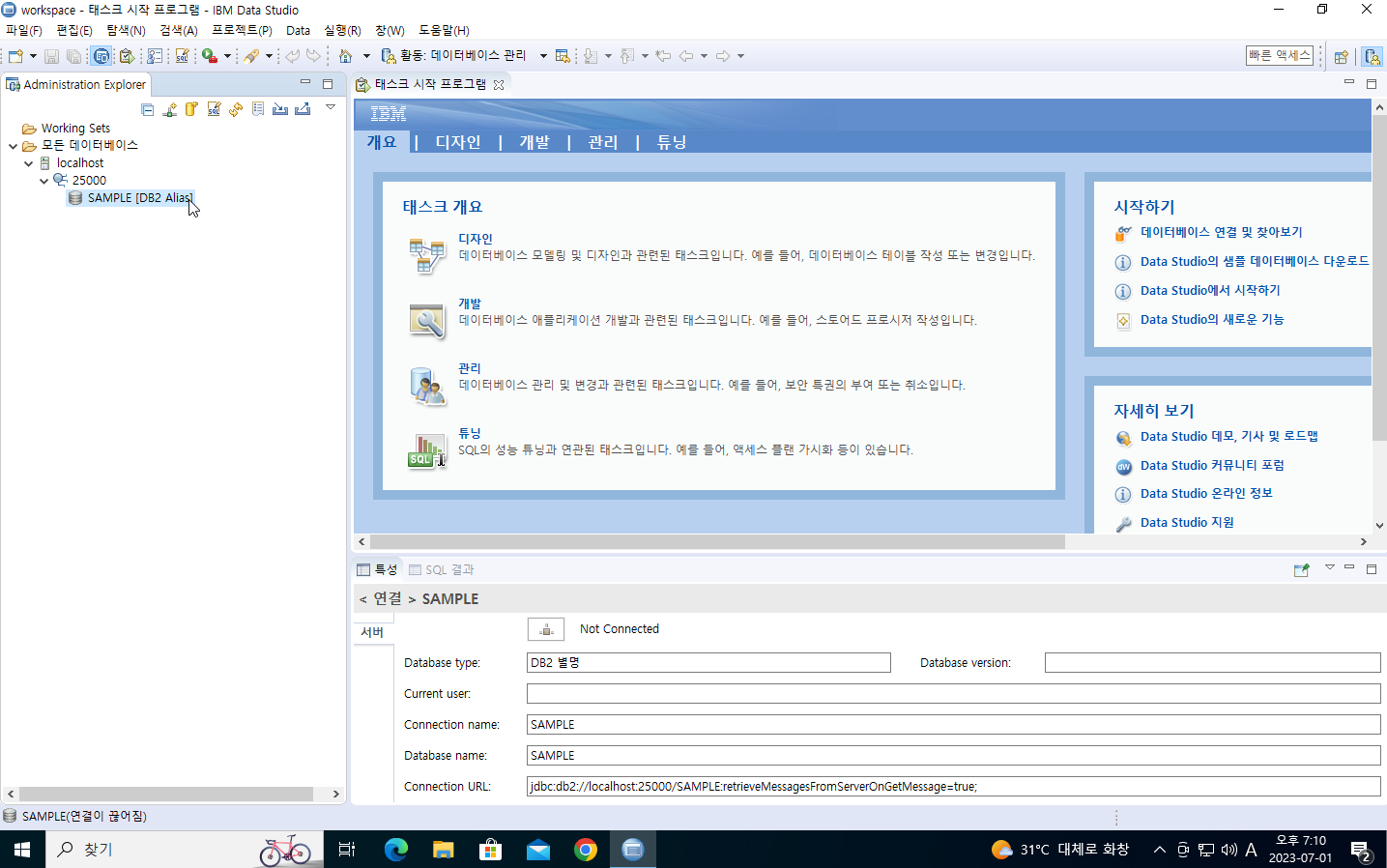This screenshot has width=1387, height=868.
Task: Click the Export icon in Administration Explorer
Action: click(x=303, y=109)
